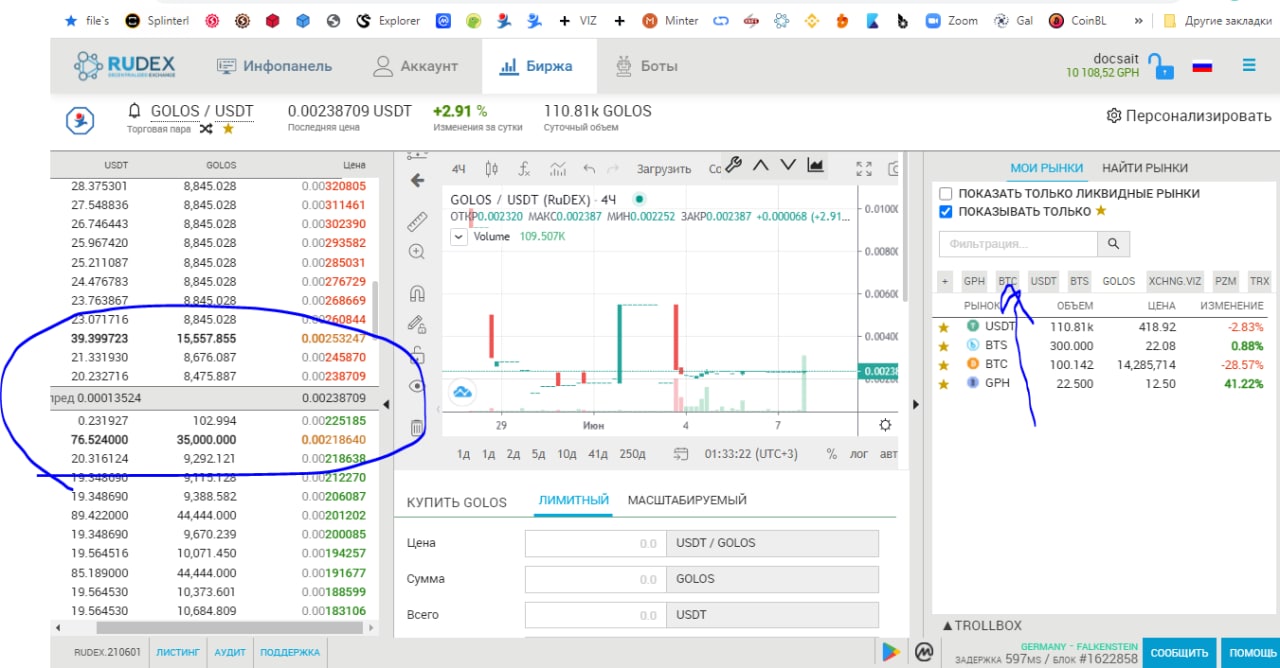The height and width of the screenshot is (668, 1280).
Task: Add a market tab with plus button
Action: point(945,282)
